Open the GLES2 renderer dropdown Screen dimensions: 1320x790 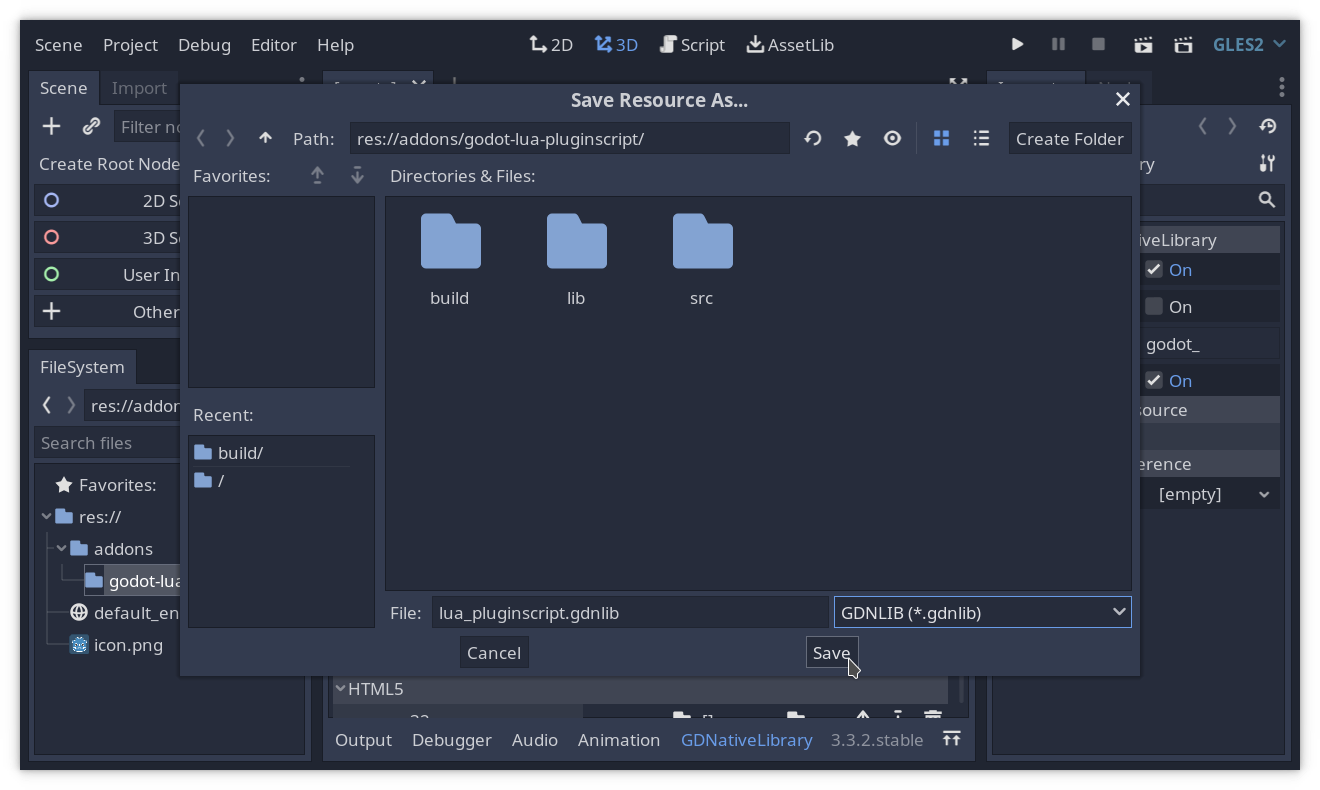coord(1250,45)
